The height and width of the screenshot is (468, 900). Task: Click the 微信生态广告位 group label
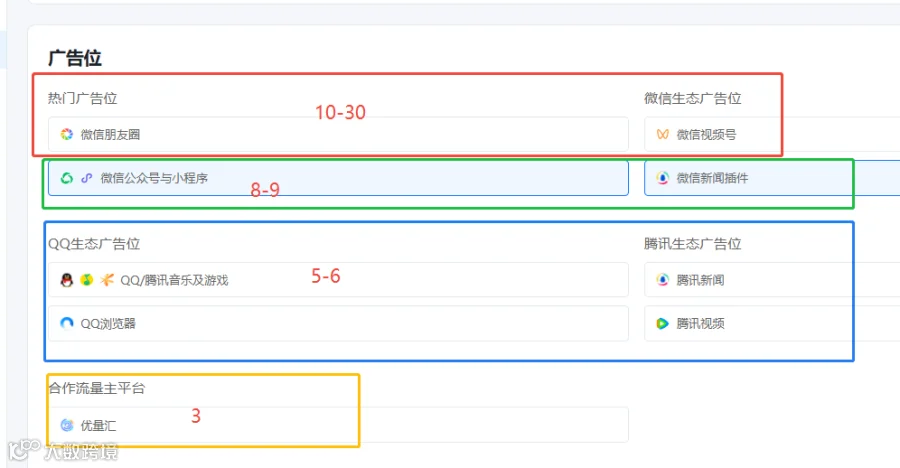pyautogui.click(x=693, y=98)
